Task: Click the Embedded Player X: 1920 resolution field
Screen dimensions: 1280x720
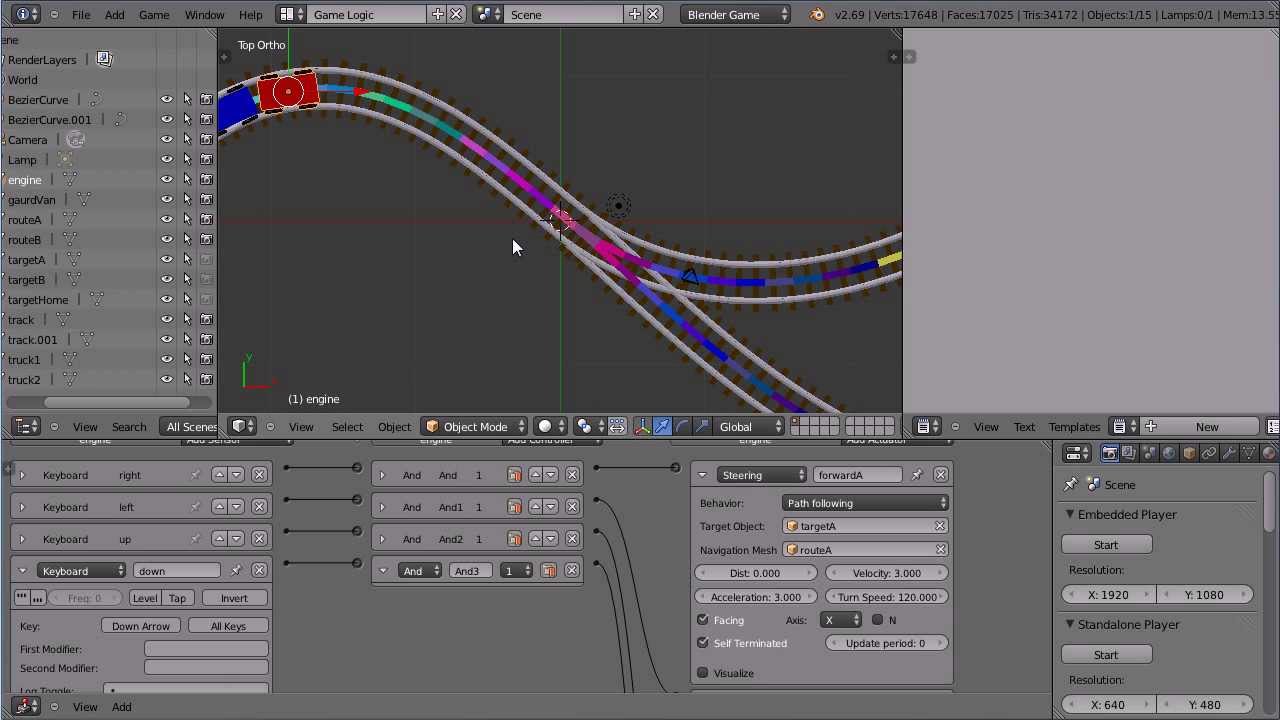Action: click(1108, 595)
